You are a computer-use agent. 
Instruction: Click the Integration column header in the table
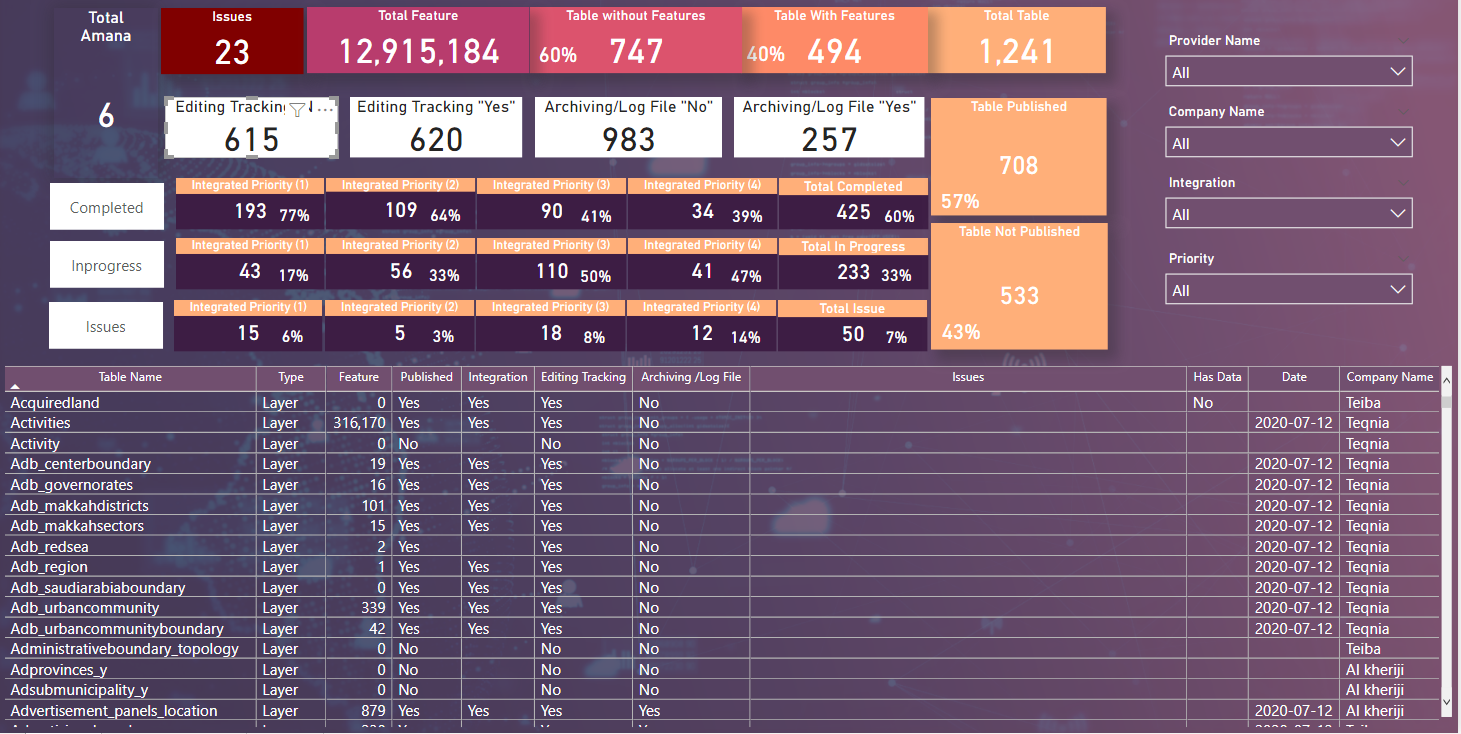(498, 377)
